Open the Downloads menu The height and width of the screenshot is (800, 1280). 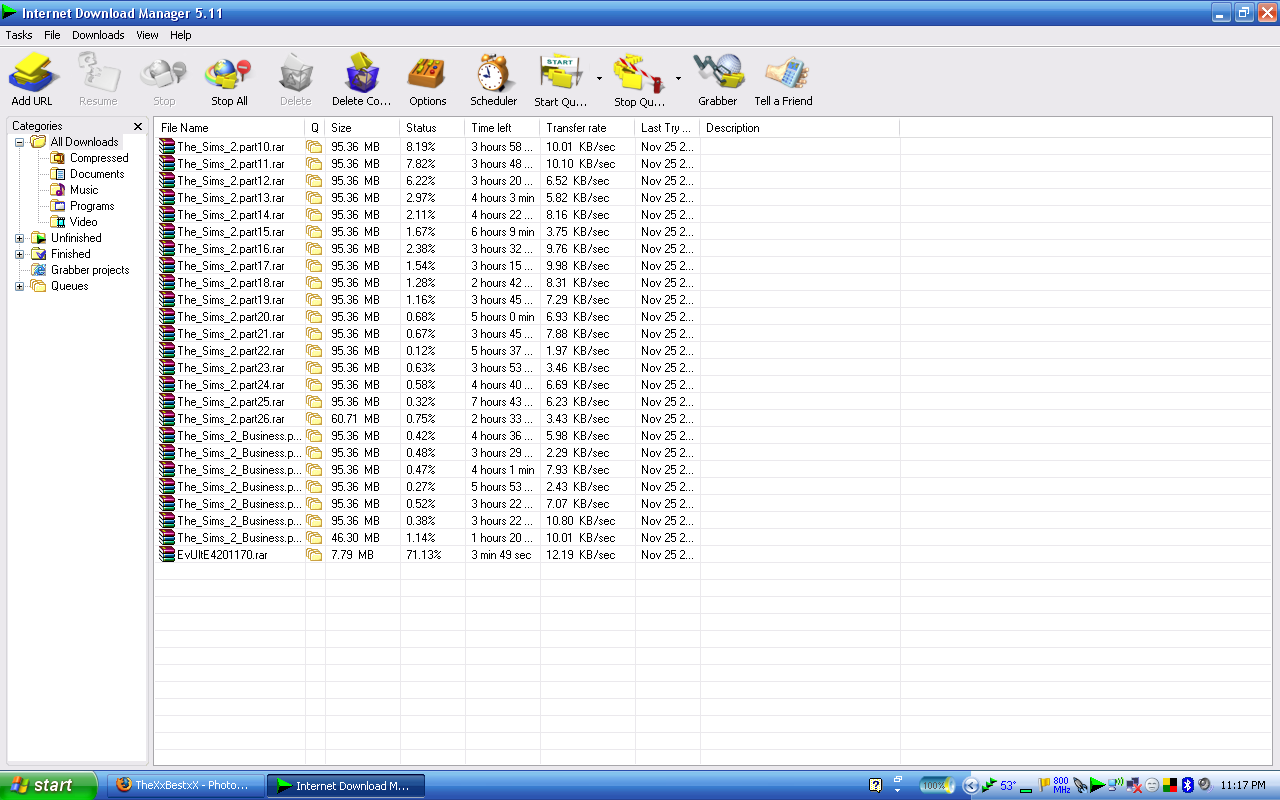[x=98, y=35]
